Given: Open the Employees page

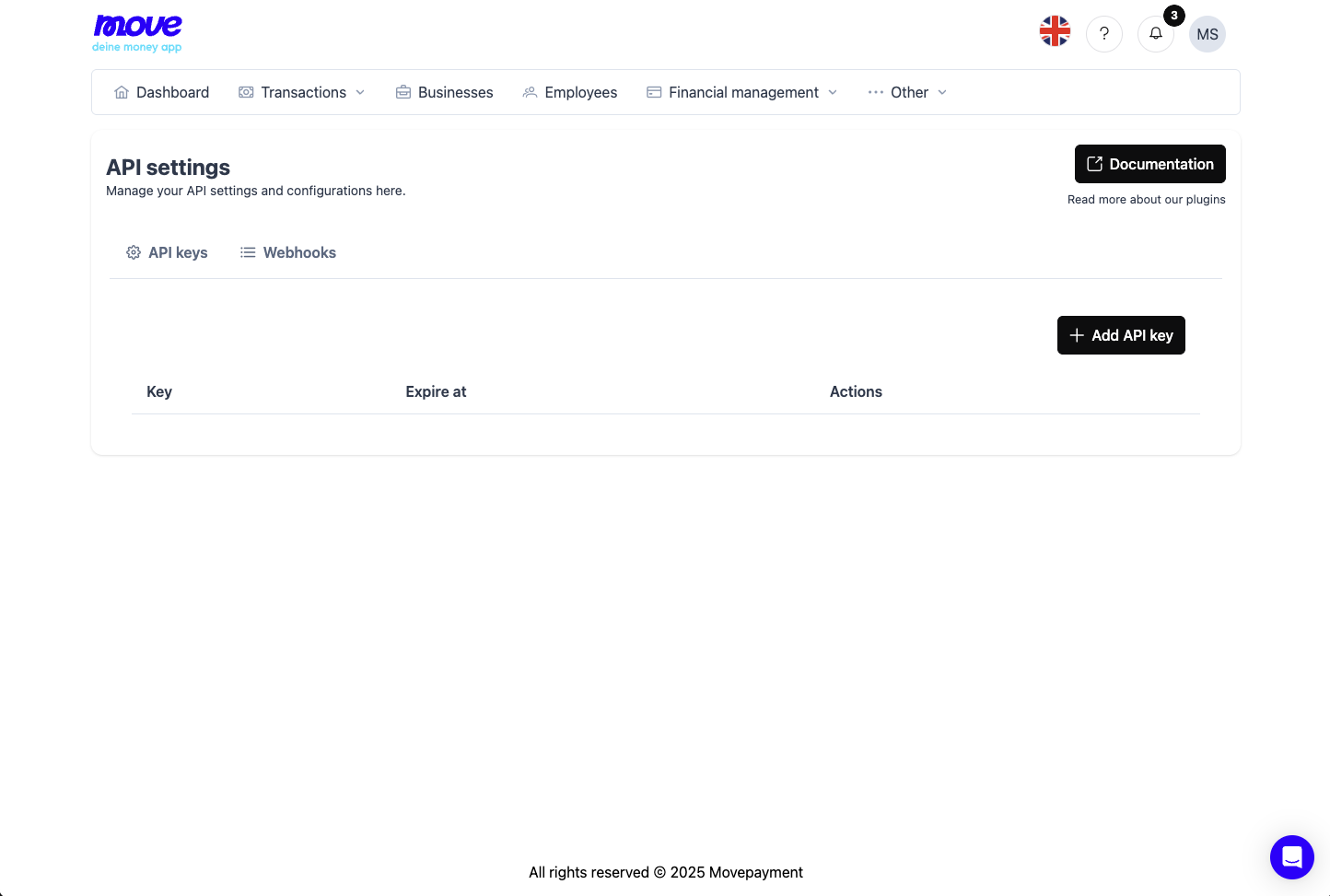Looking at the screenshot, I should [x=570, y=92].
